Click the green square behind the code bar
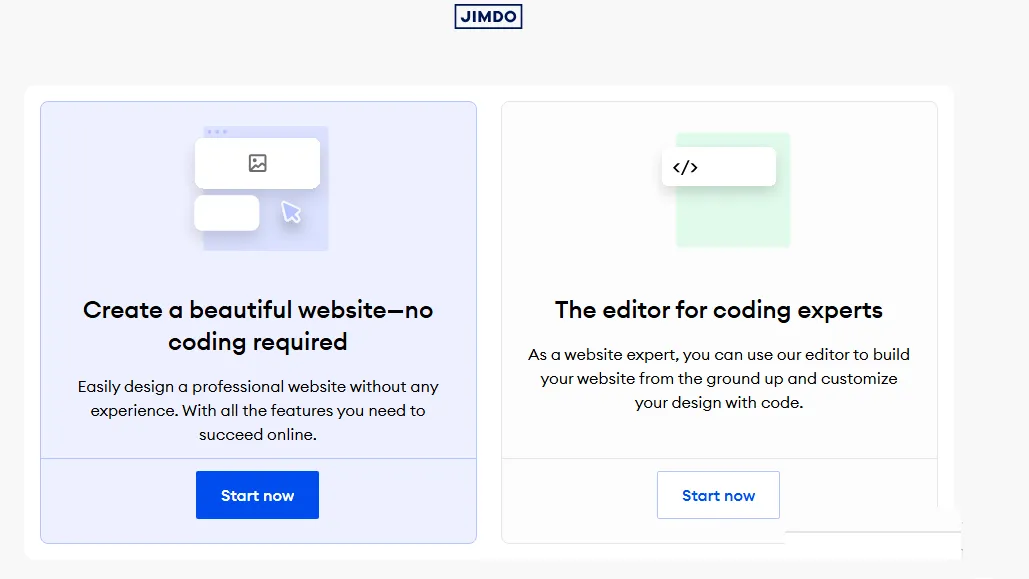Image resolution: width=1029 pixels, height=579 pixels. pos(733,218)
